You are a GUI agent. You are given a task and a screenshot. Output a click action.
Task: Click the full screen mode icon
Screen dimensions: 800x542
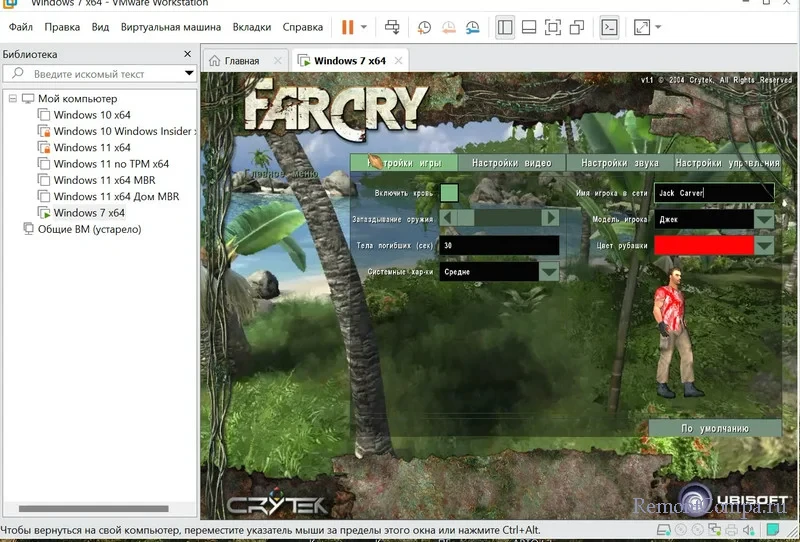[553, 27]
